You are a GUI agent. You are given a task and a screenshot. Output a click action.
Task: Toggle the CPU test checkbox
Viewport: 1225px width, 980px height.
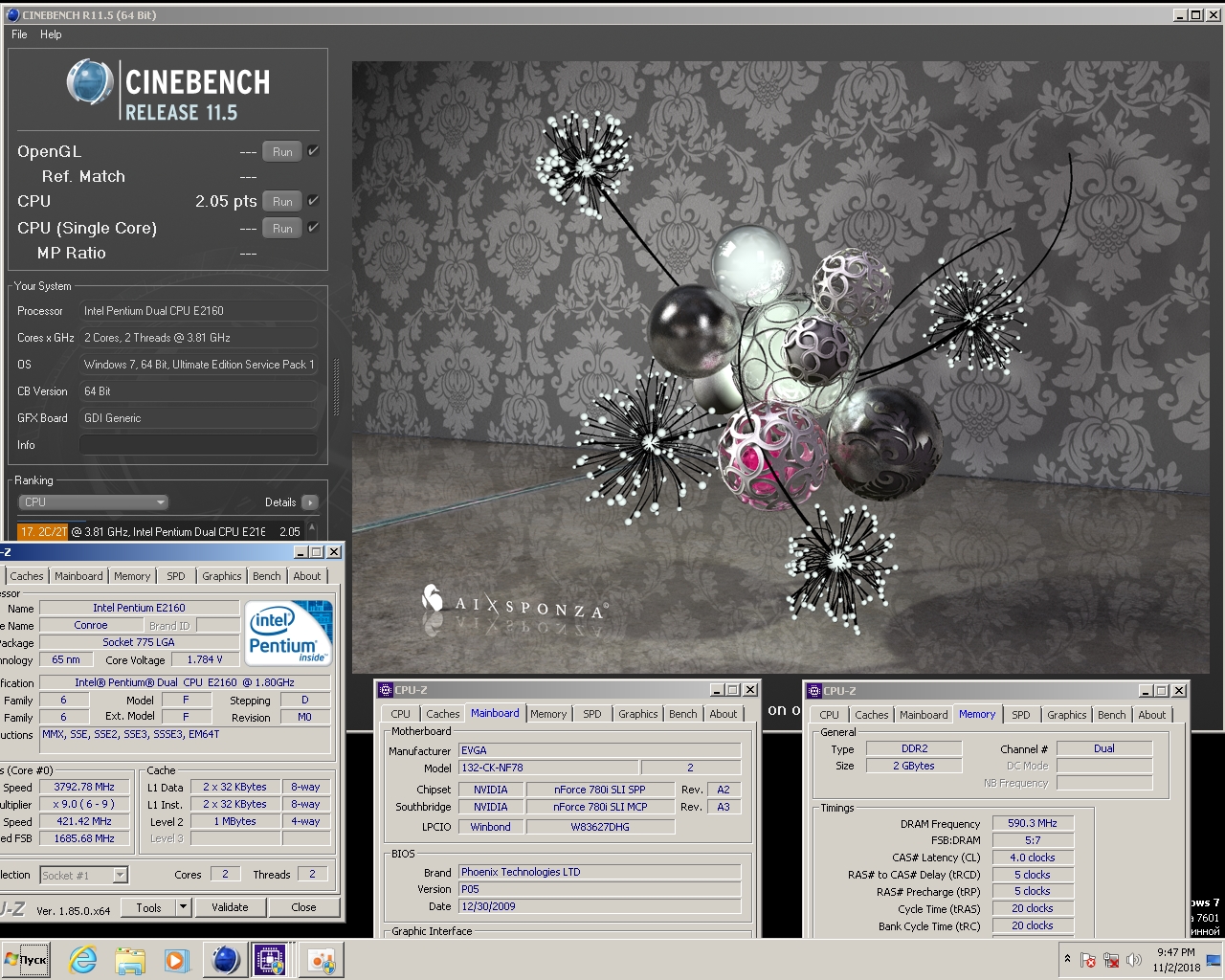[313, 201]
